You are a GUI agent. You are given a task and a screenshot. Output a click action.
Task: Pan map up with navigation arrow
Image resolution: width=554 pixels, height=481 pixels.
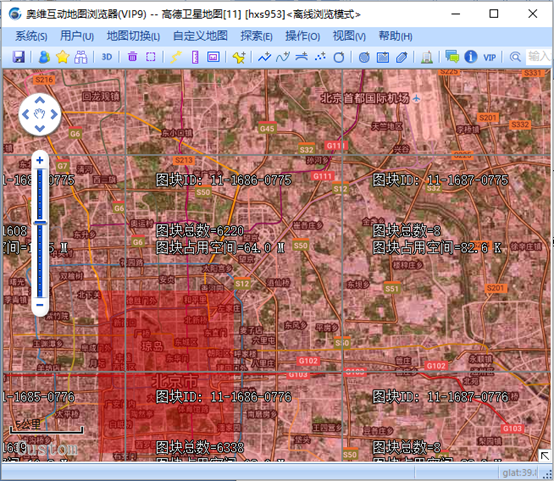point(40,100)
